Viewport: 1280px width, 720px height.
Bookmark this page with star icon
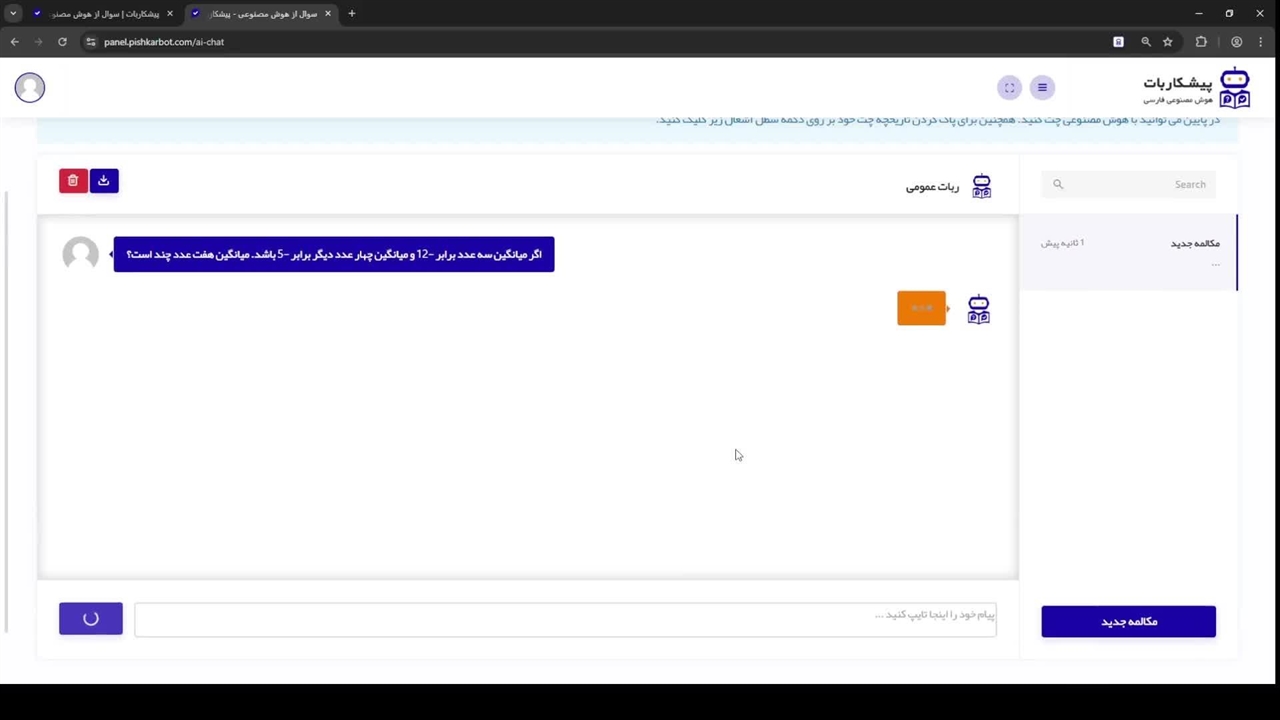(1167, 42)
